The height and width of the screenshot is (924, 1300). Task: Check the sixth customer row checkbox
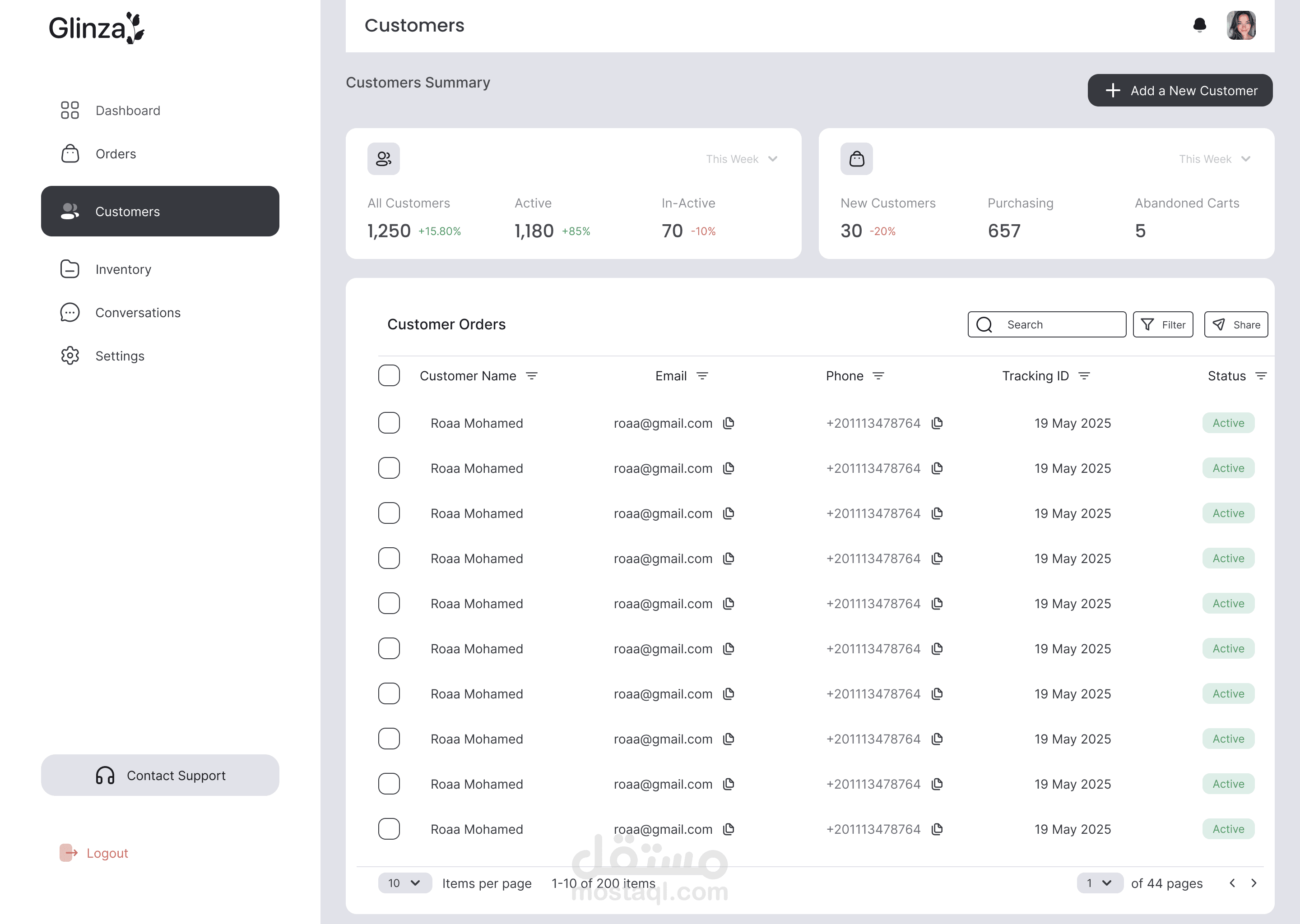coord(389,648)
